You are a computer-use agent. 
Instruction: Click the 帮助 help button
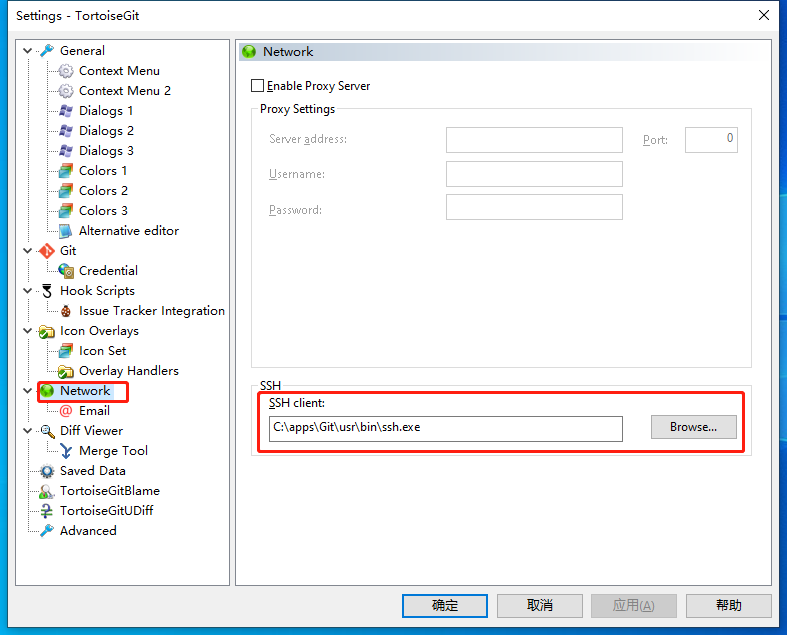[x=728, y=606]
